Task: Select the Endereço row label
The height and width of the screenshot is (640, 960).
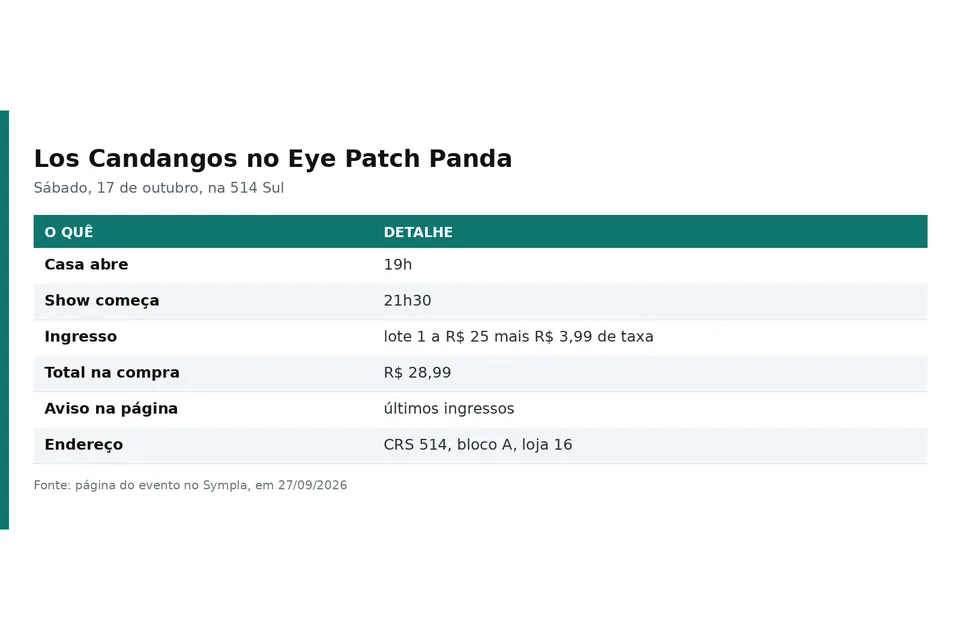Action: point(83,445)
